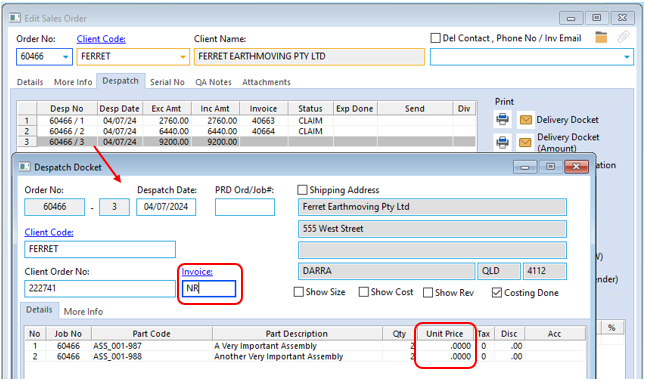Select the Despatch tab
The width and height of the screenshot is (646, 382).
coord(120,81)
